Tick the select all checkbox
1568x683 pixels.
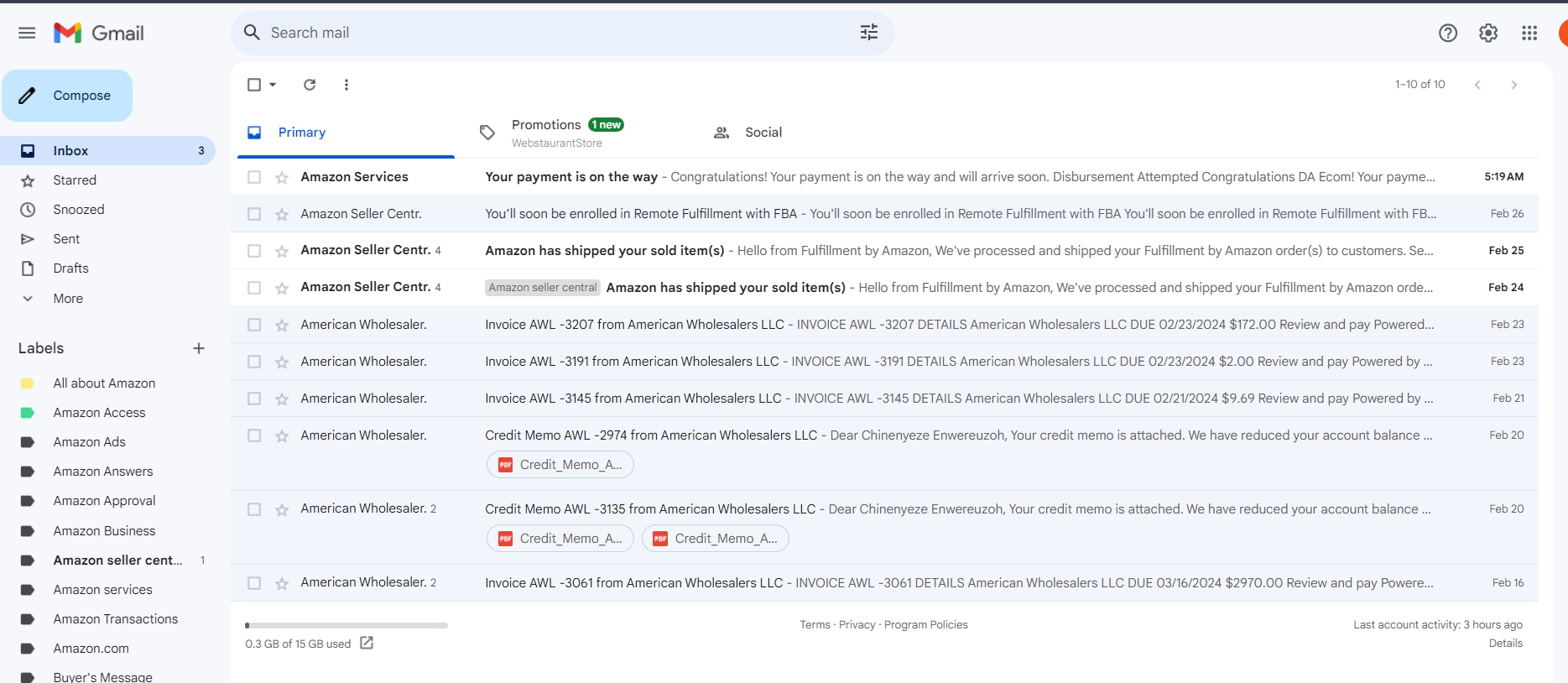[x=254, y=85]
